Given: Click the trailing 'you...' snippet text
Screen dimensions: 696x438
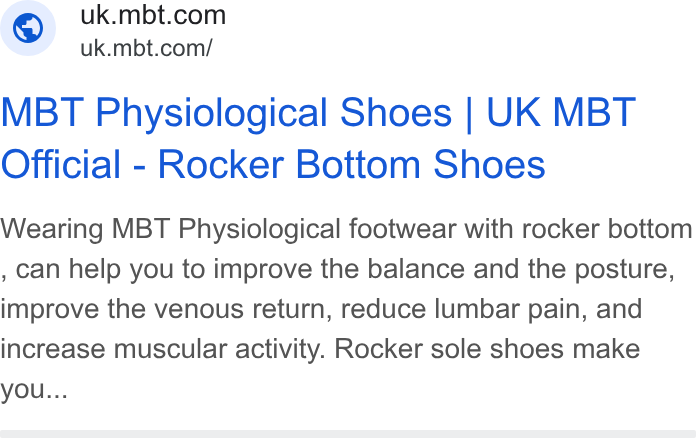Looking at the screenshot, I should coord(34,389).
